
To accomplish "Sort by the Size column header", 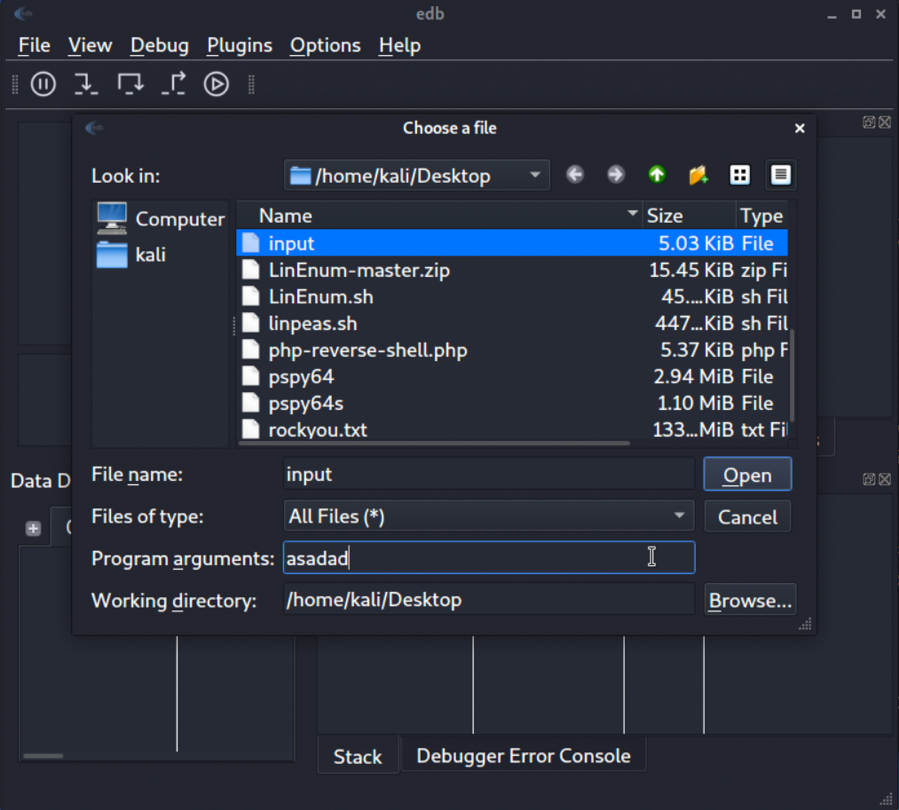I will click(x=689, y=216).
